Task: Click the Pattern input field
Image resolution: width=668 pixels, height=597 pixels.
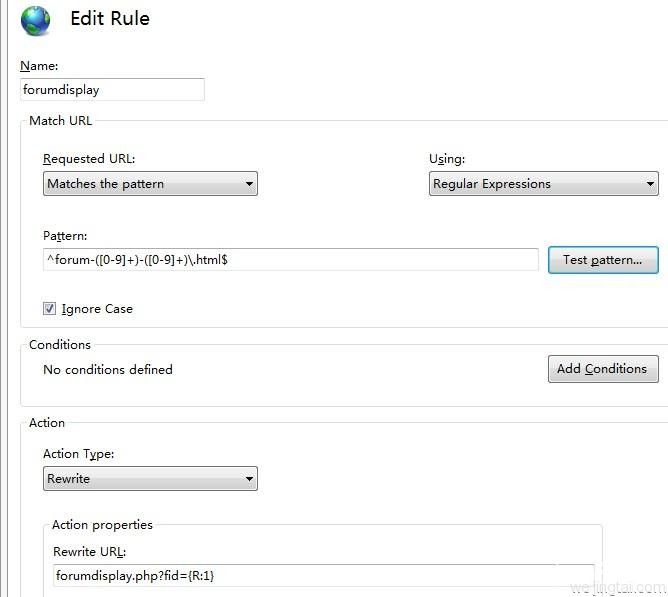Action: (291, 260)
